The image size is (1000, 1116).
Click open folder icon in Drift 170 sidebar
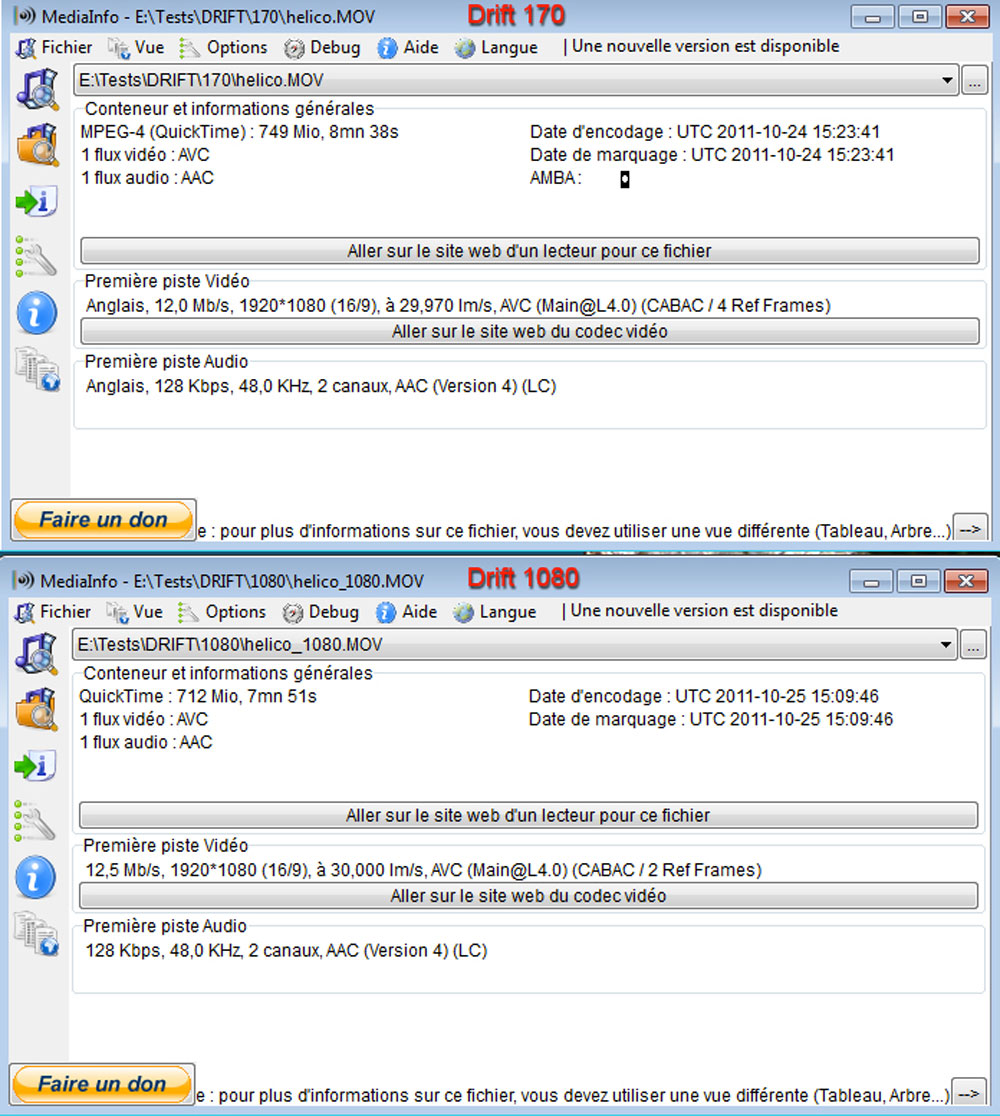pyautogui.click(x=38, y=144)
